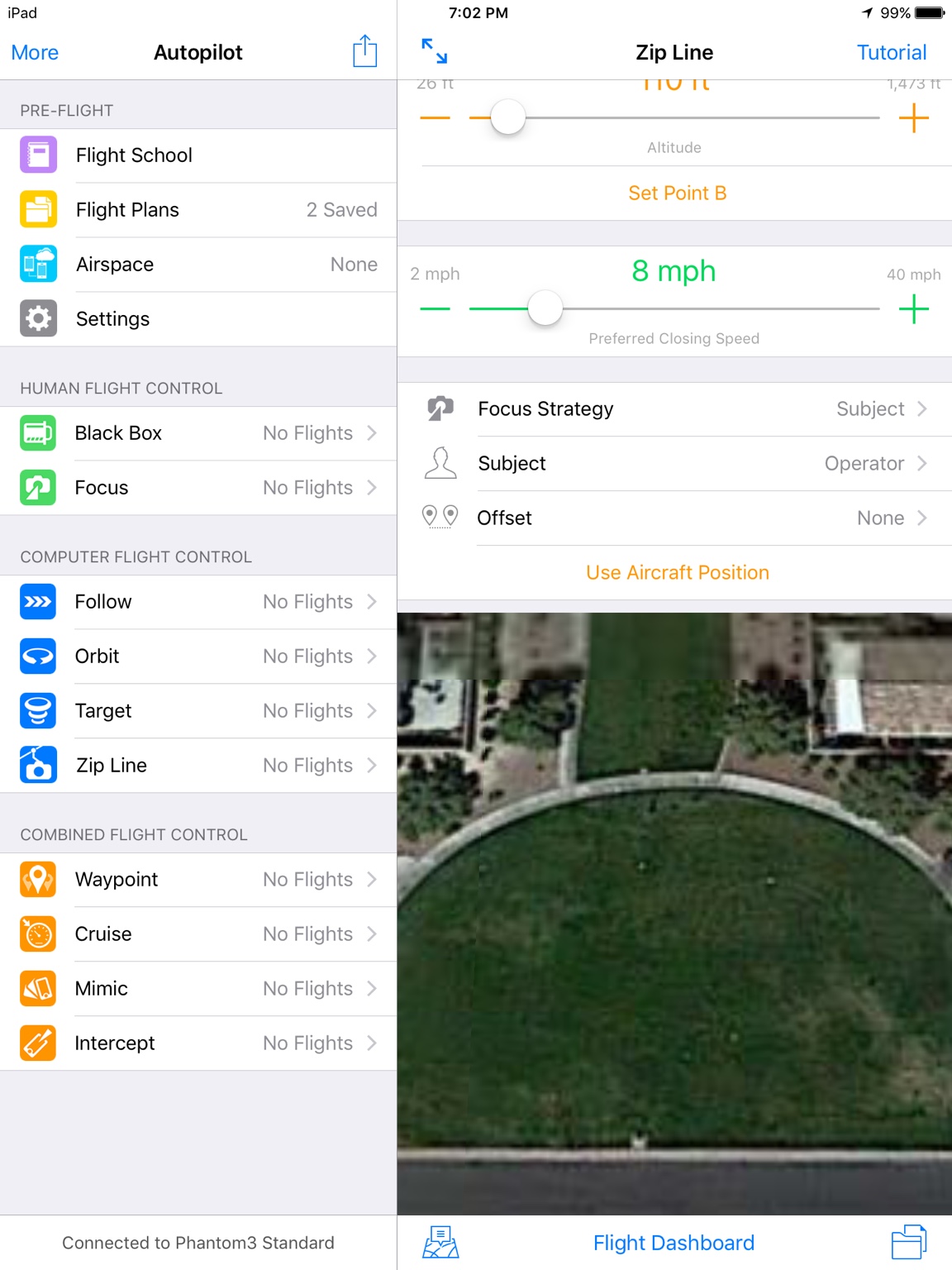
Task: Tap the iPad carrier label
Action: 22,13
